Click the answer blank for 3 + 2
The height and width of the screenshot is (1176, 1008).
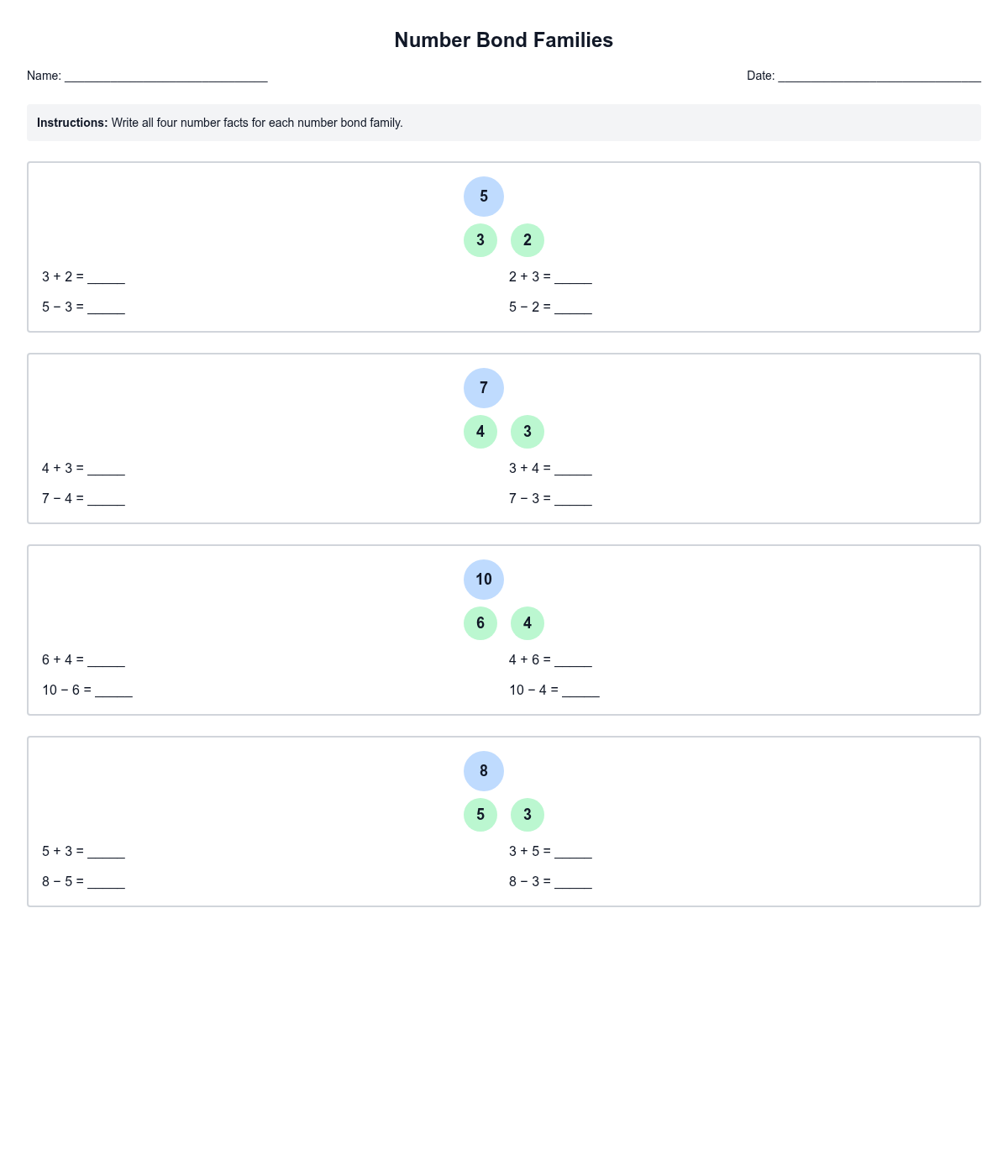106,277
